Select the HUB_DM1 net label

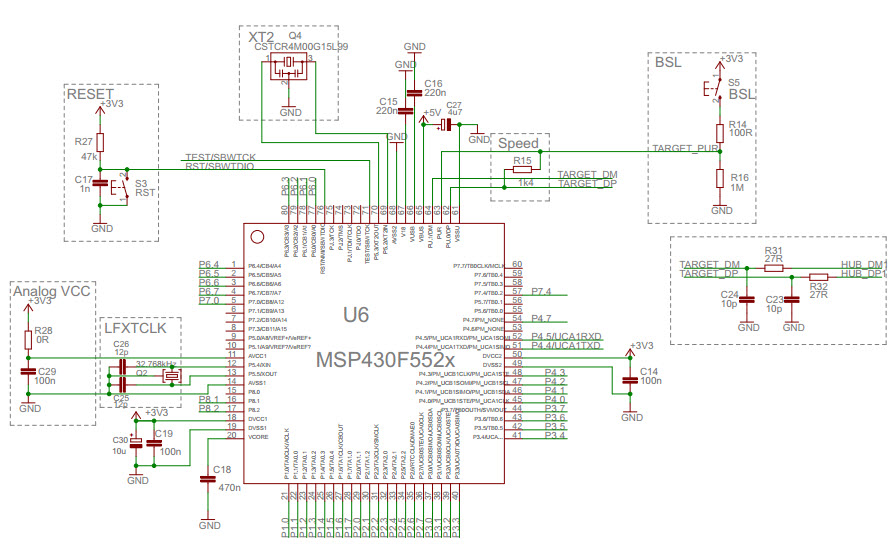pos(864,265)
